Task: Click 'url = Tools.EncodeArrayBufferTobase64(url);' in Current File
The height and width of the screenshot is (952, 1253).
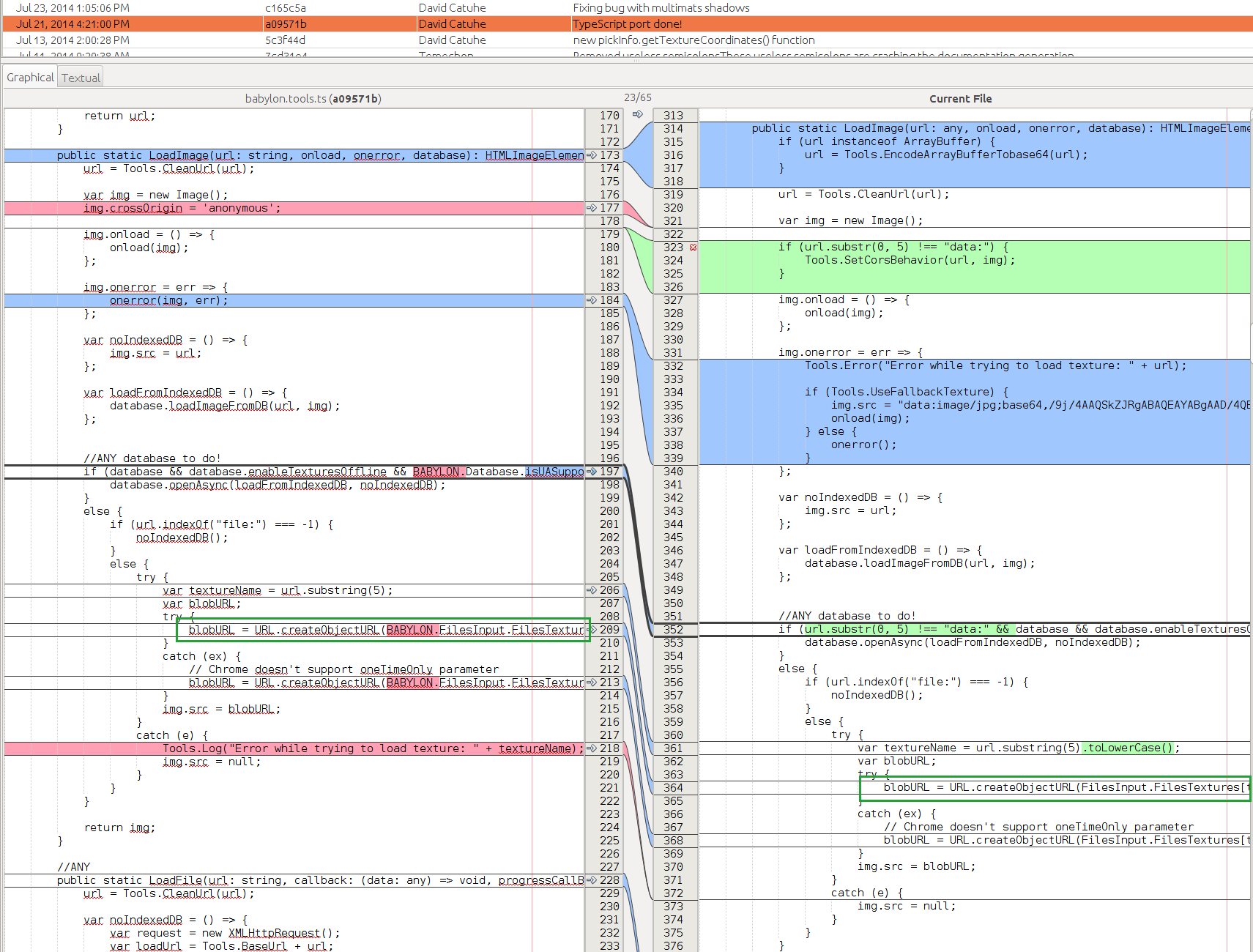Action: pyautogui.click(x=946, y=155)
